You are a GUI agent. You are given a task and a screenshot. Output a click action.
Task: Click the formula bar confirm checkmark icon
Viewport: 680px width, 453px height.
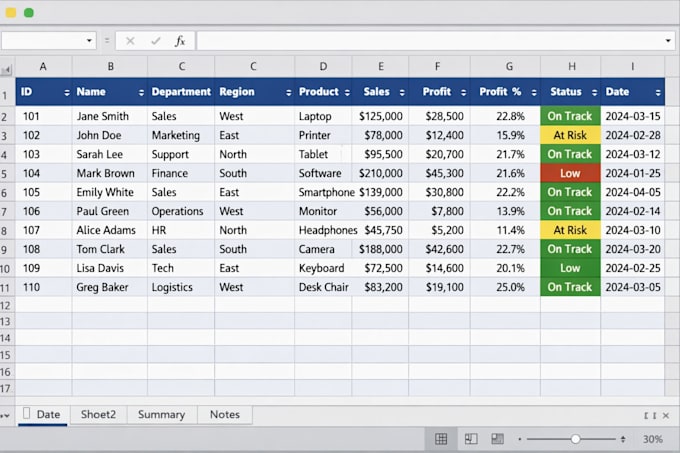click(155, 41)
